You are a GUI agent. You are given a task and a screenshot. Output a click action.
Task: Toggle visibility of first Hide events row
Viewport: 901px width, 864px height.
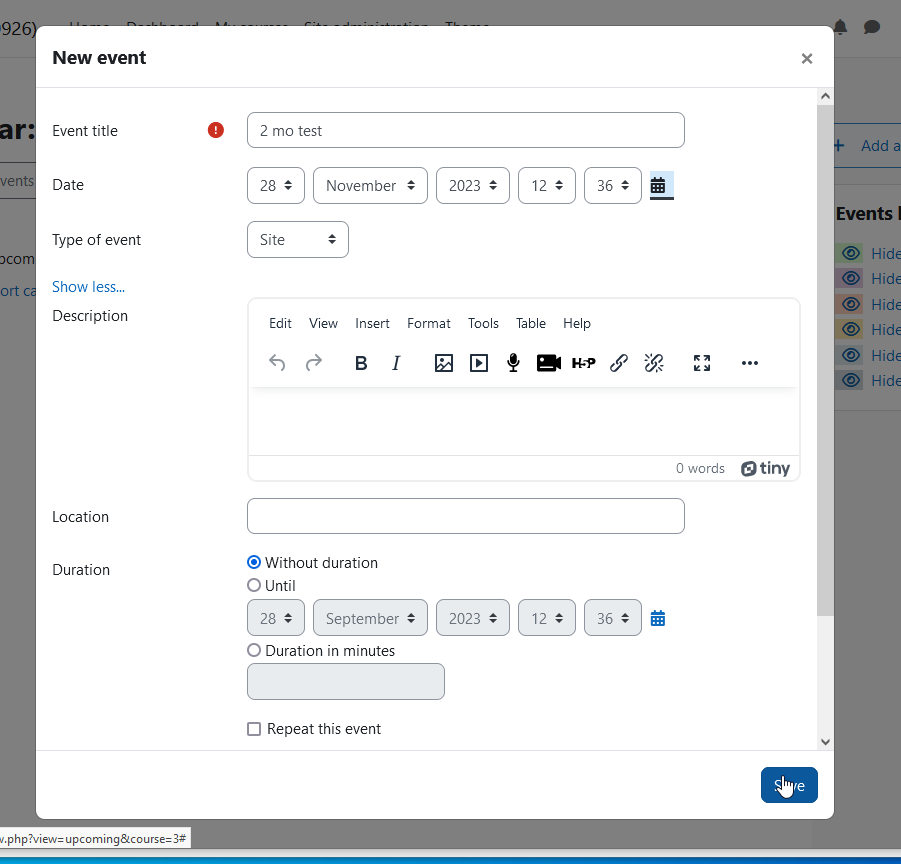(x=851, y=253)
